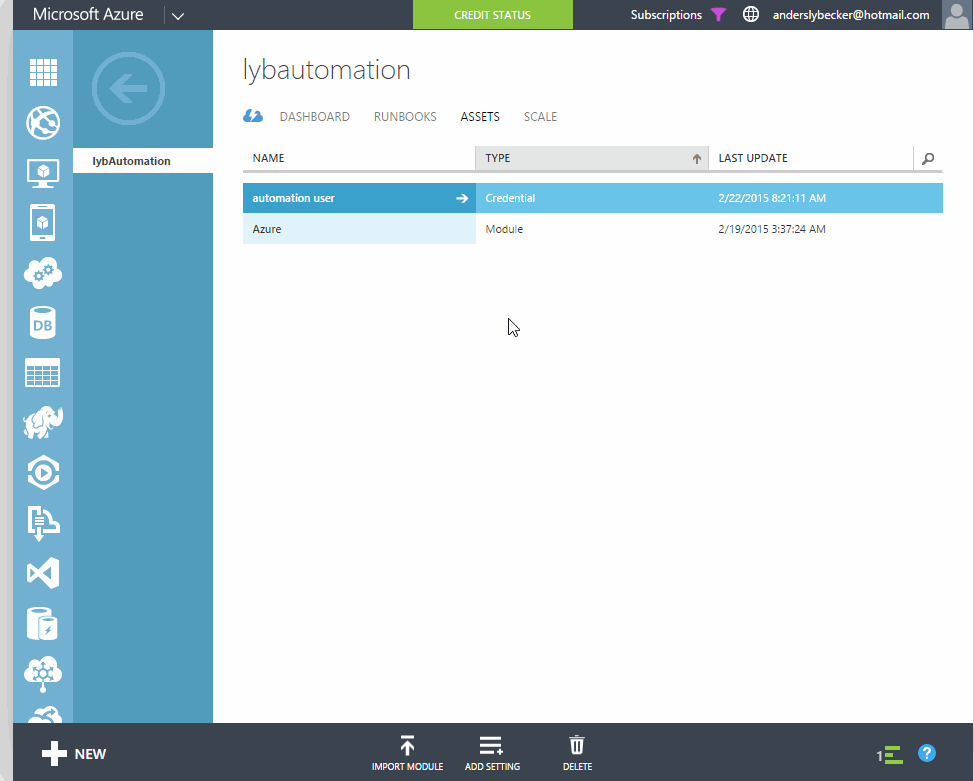Click the back arrow circle button
The height and width of the screenshot is (781, 974).
tap(128, 91)
